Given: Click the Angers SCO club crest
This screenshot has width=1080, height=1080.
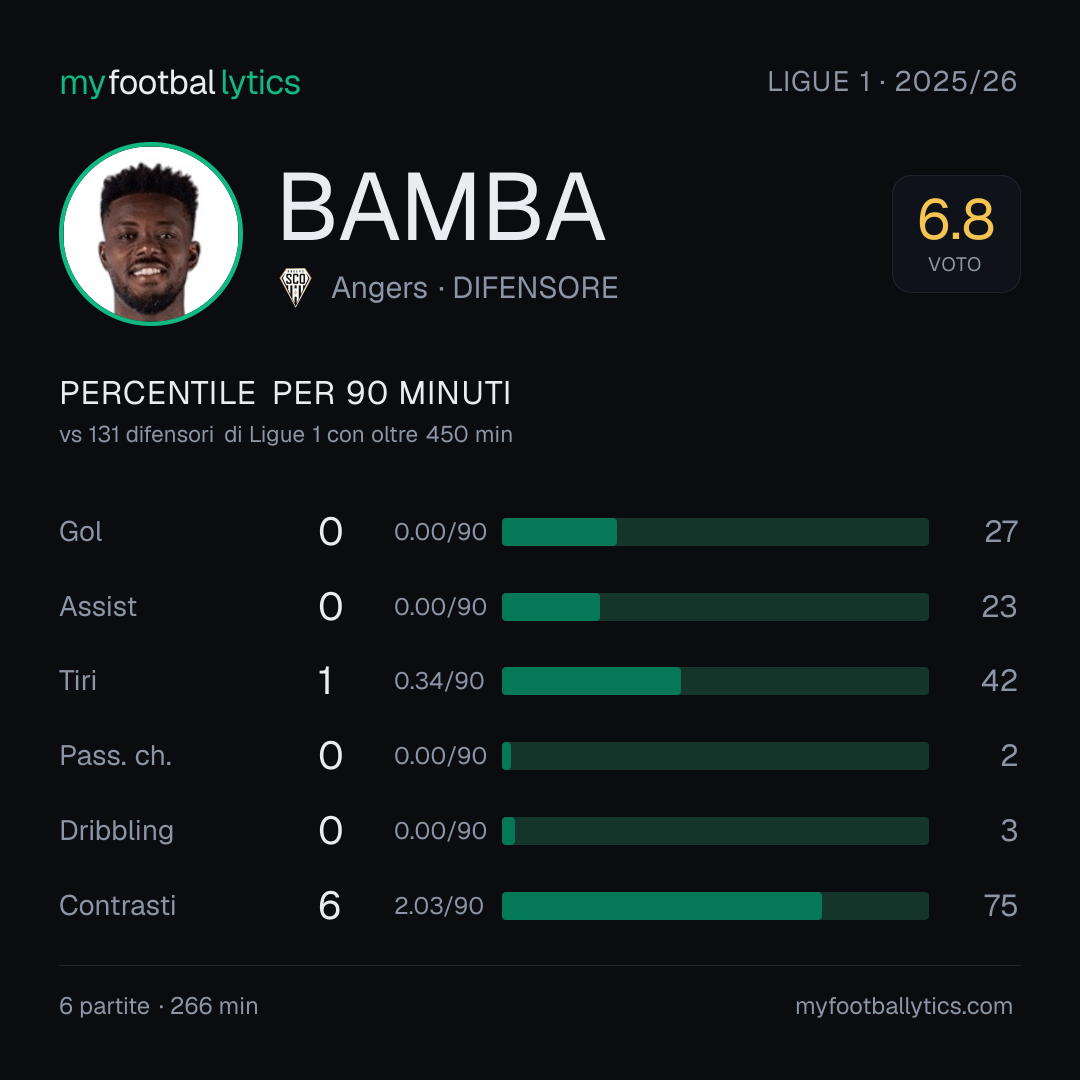Looking at the screenshot, I should click(x=295, y=287).
